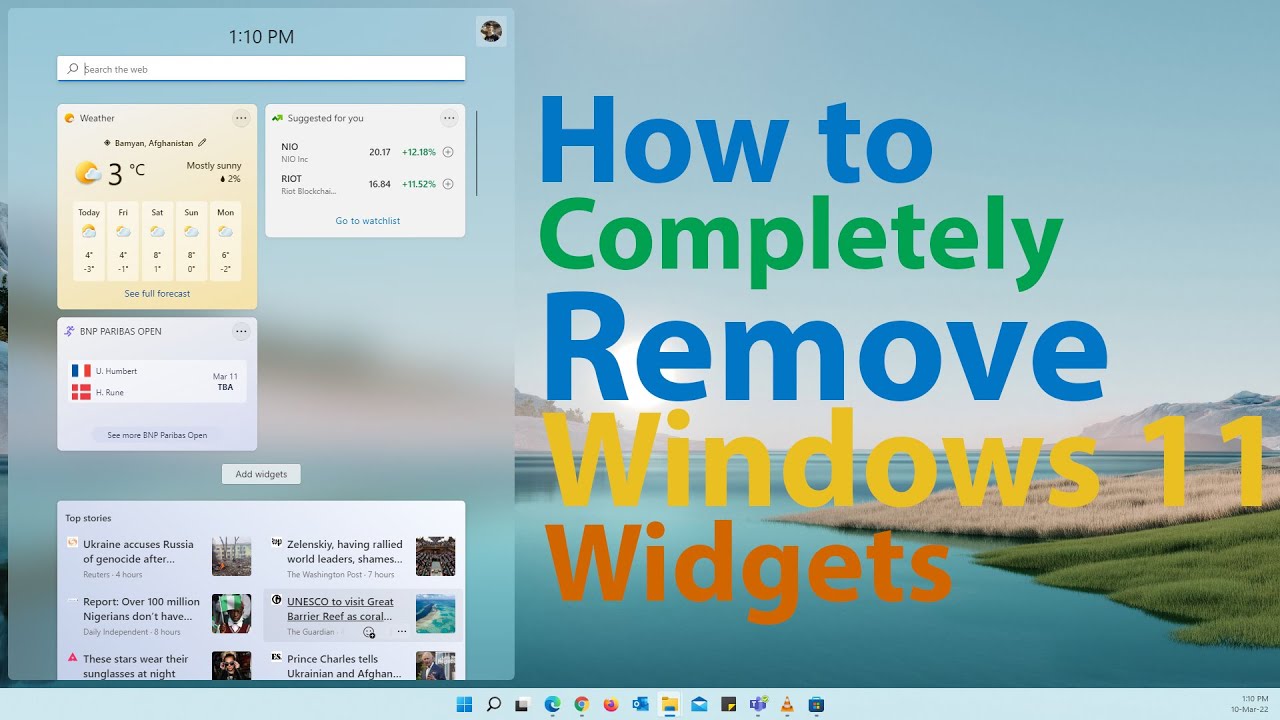Select Mon forecast column
Viewport: 1280px width, 720px height.
pos(225,241)
